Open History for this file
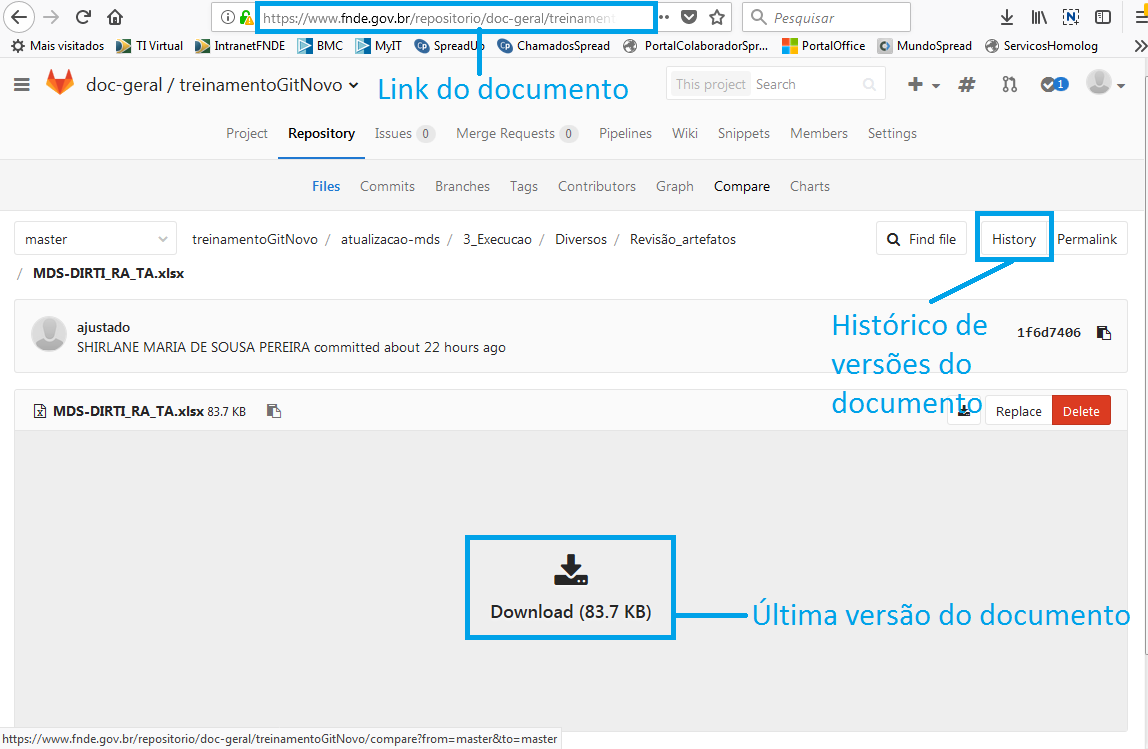Screen dimensions: 1148x749 point(1013,238)
